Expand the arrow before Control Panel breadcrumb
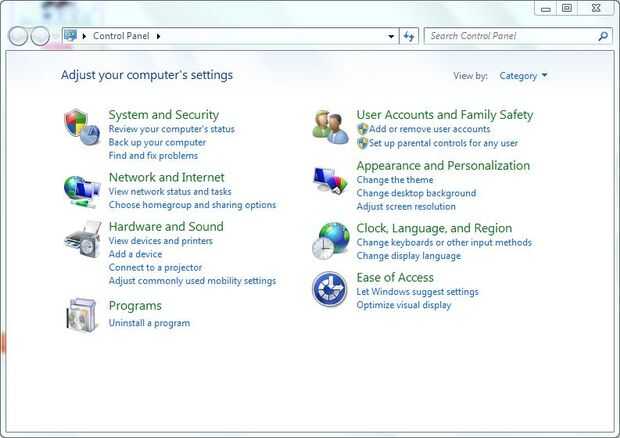620x438 pixels. coord(84,36)
